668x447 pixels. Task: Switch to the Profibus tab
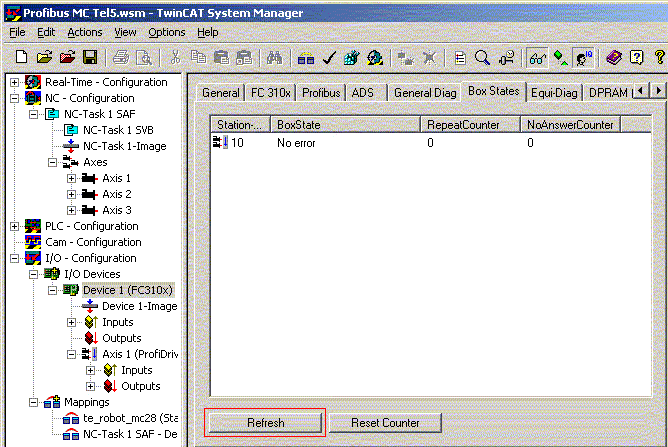click(x=321, y=92)
